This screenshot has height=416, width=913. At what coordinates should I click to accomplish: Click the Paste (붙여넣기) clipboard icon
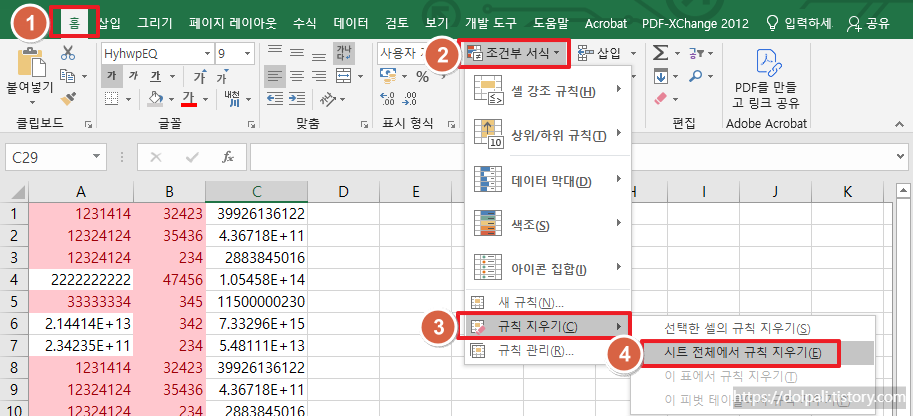(x=30, y=62)
